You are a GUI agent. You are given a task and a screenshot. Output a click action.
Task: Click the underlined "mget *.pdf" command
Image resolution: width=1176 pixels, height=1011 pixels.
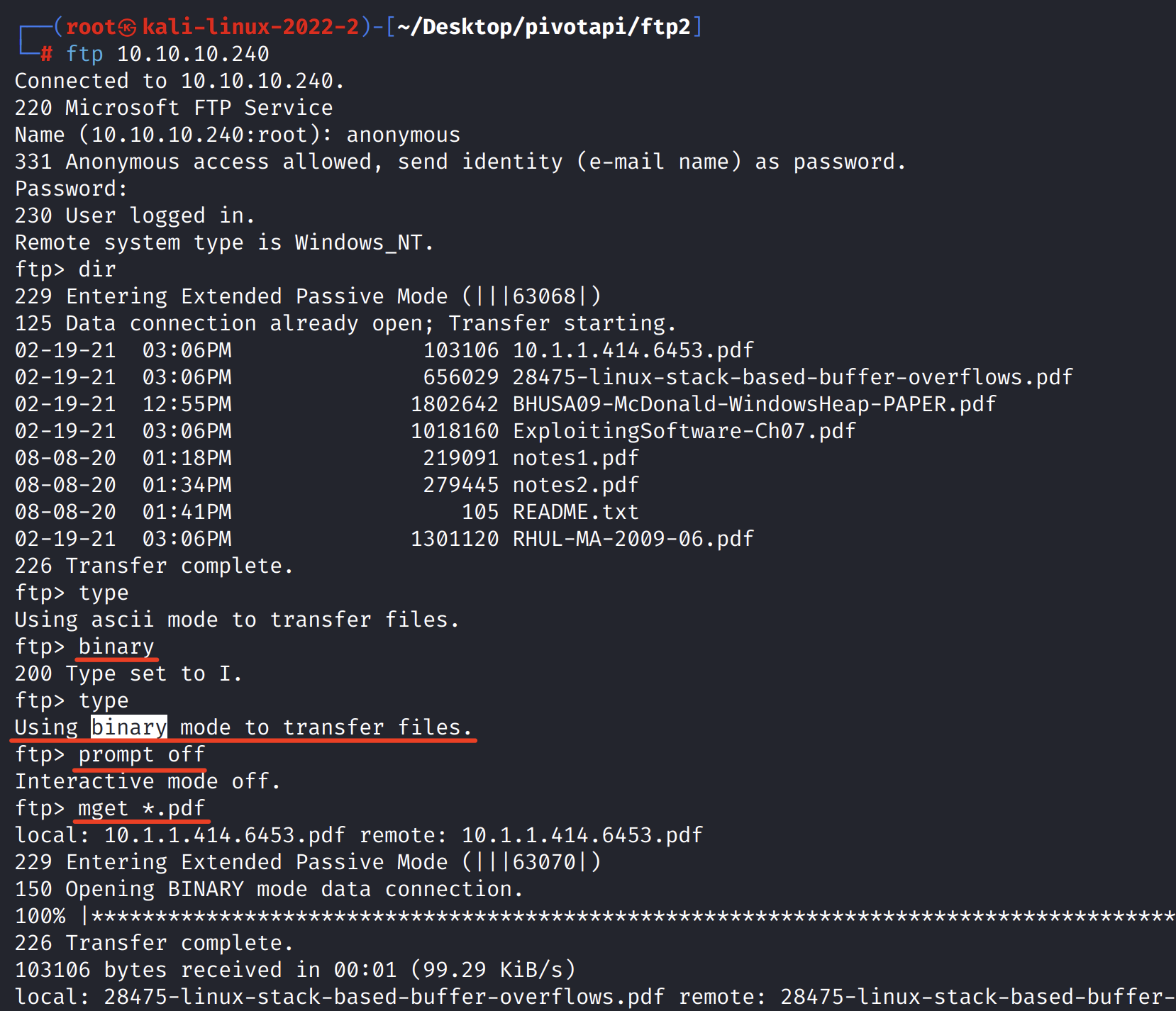coord(141,808)
